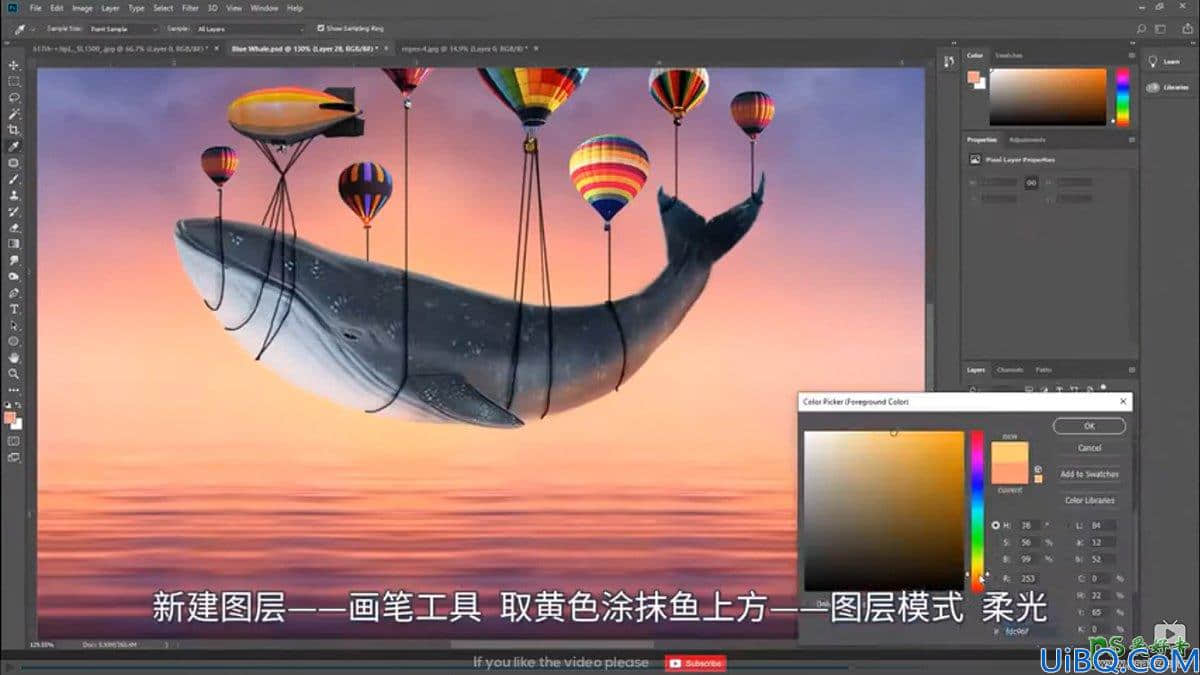This screenshot has width=1200, height=675.
Task: Select the Brush tool
Action: [14, 179]
